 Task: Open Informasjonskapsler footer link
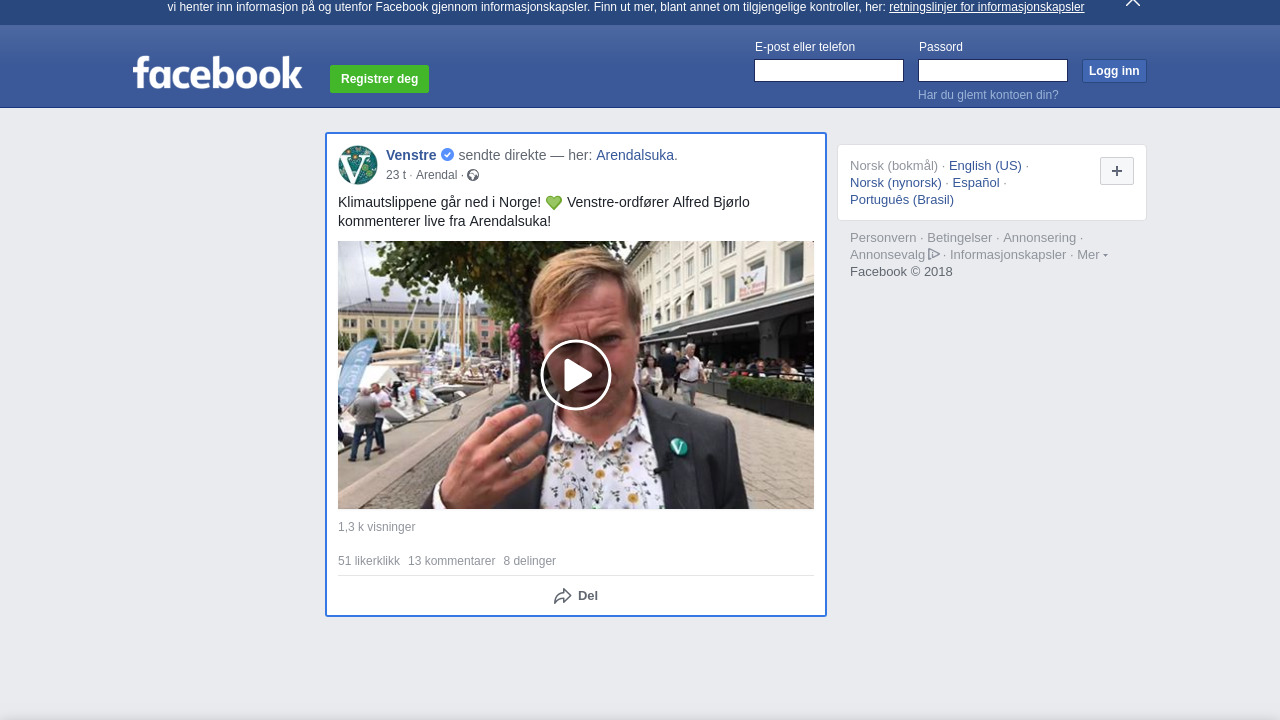pos(1008,255)
